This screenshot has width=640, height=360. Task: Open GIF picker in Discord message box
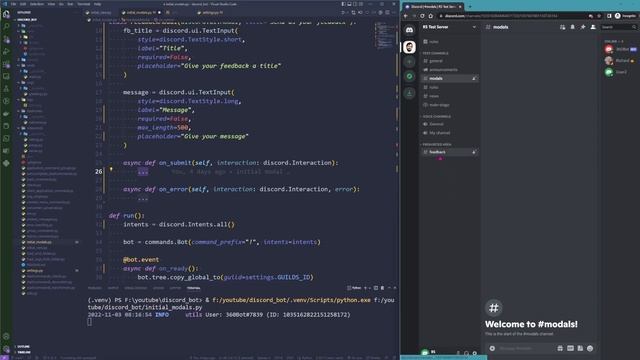[x=570, y=348]
